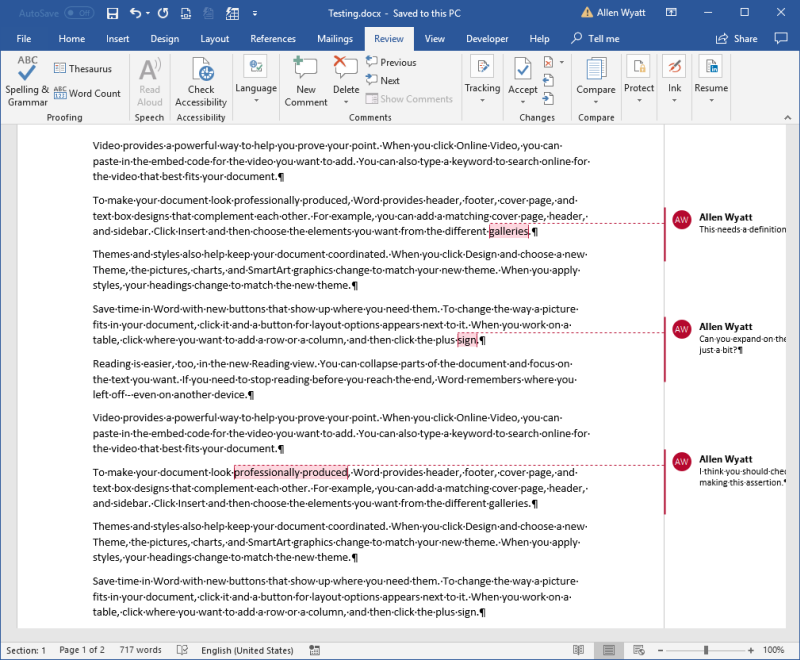Click the Save icon in the title bar
Viewport: 800px width, 660px height.
pos(112,13)
